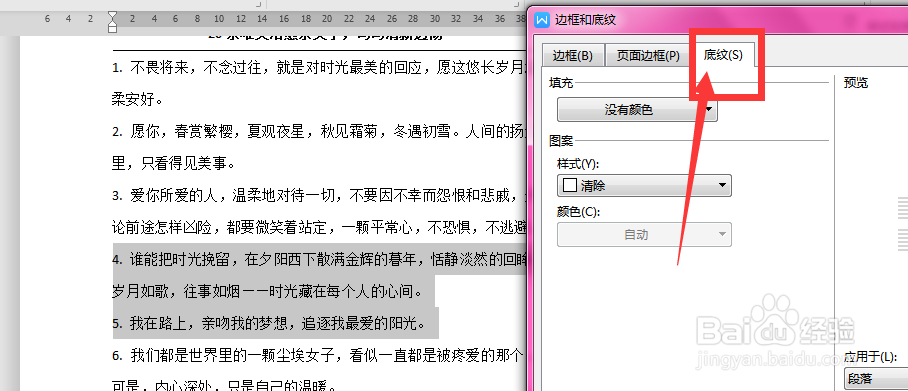This screenshot has height=391, width=908.
Task: Click the 清除 pattern swatch box
Action: pyautogui.click(x=570, y=186)
